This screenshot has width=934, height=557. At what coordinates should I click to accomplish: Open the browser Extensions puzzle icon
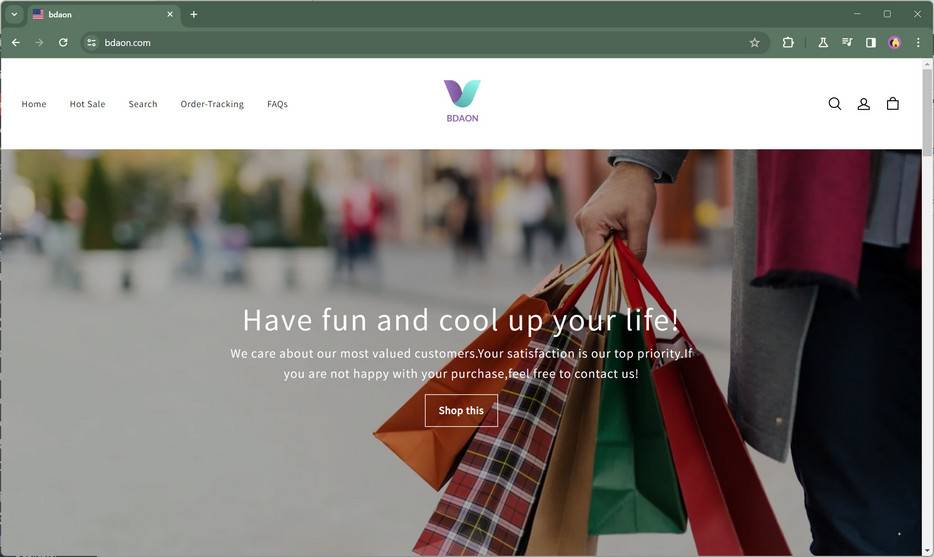pos(788,42)
